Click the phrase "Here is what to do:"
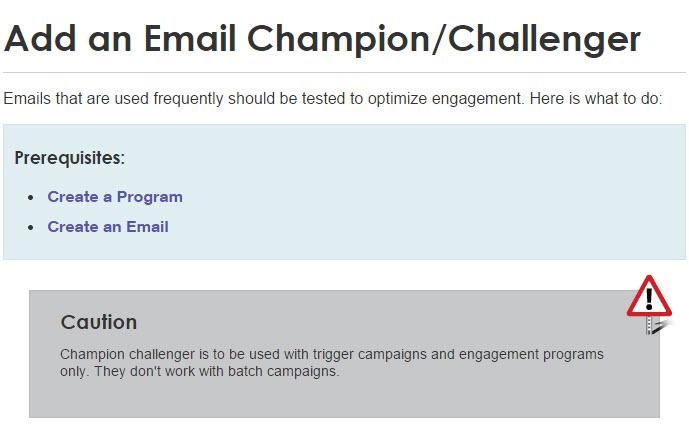 point(596,98)
